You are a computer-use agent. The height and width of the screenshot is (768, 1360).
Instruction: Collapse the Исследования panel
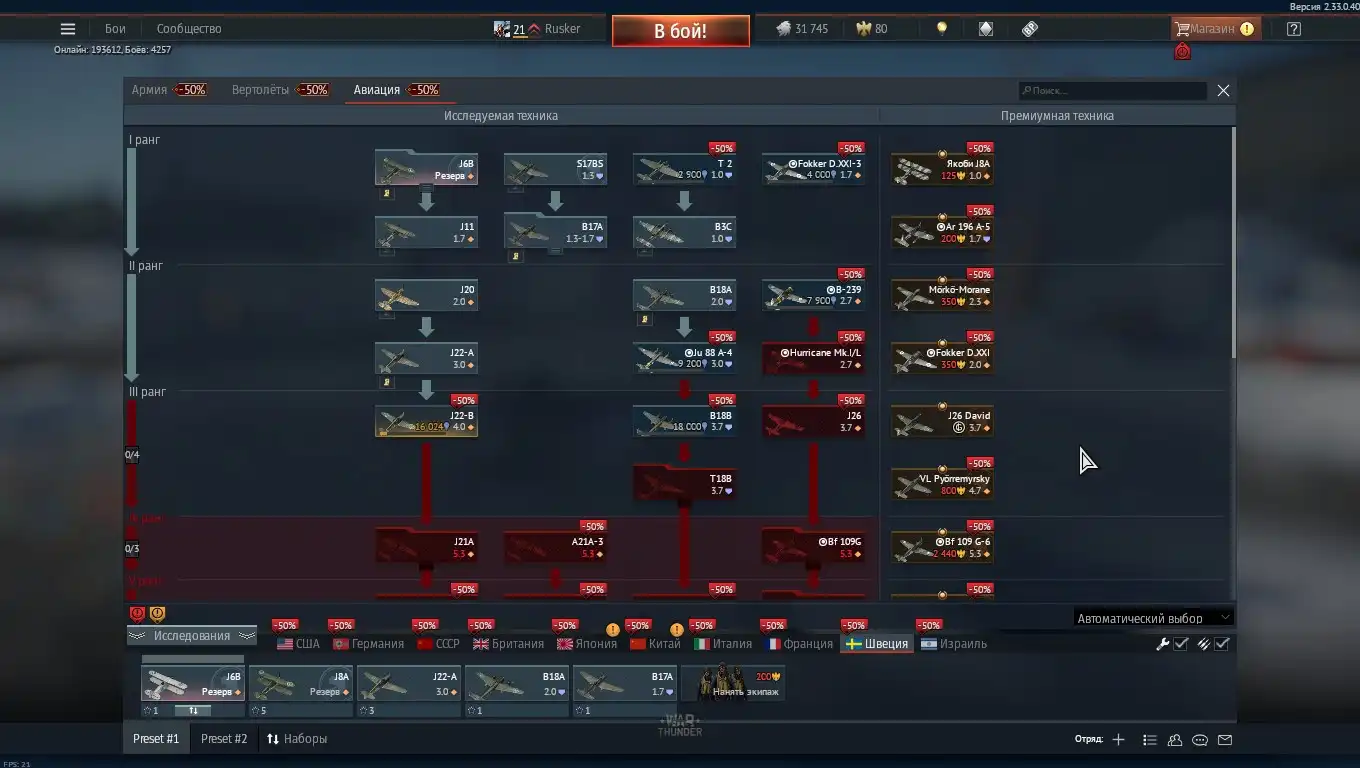point(191,636)
